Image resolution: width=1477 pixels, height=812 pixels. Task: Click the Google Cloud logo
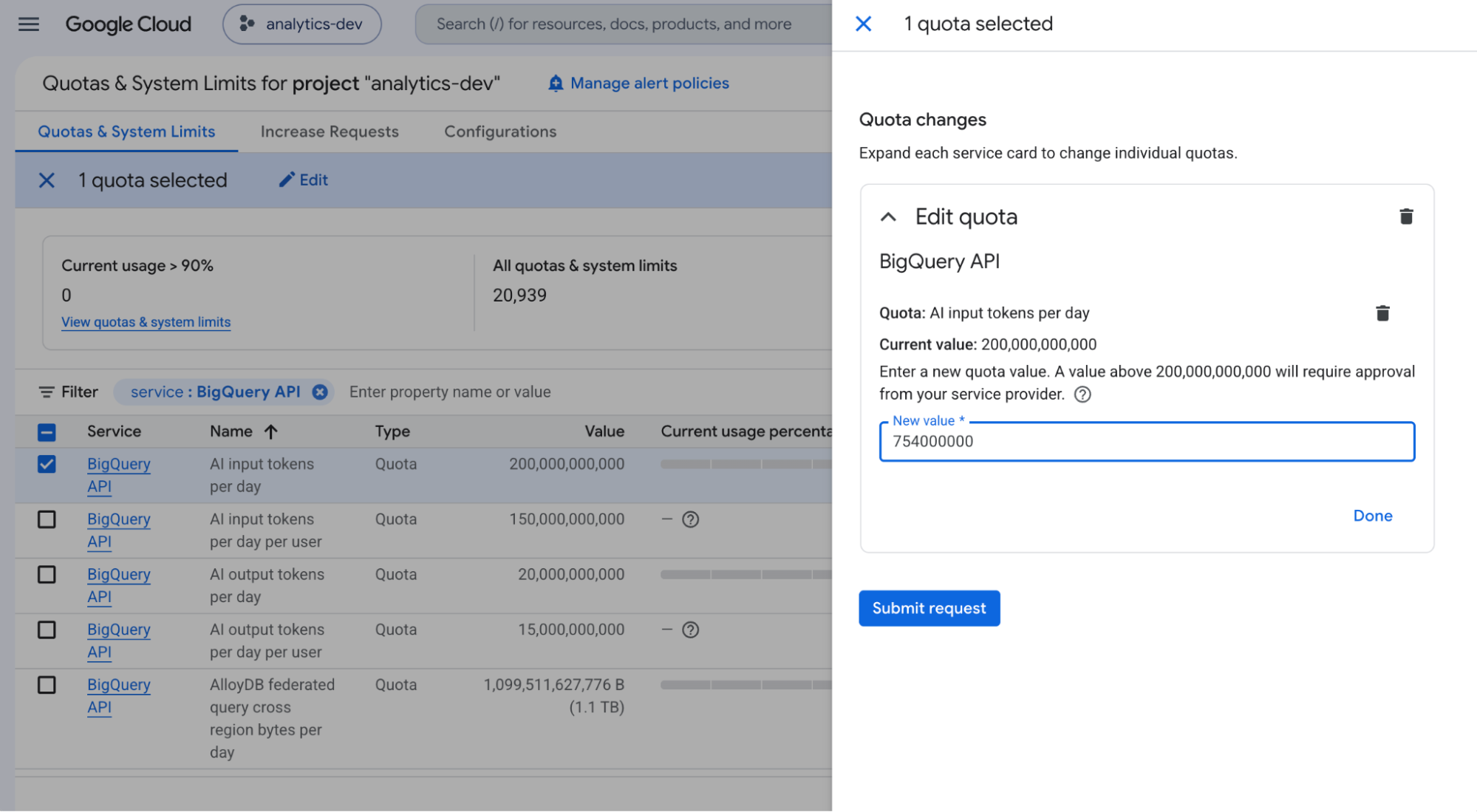pyautogui.click(x=129, y=24)
